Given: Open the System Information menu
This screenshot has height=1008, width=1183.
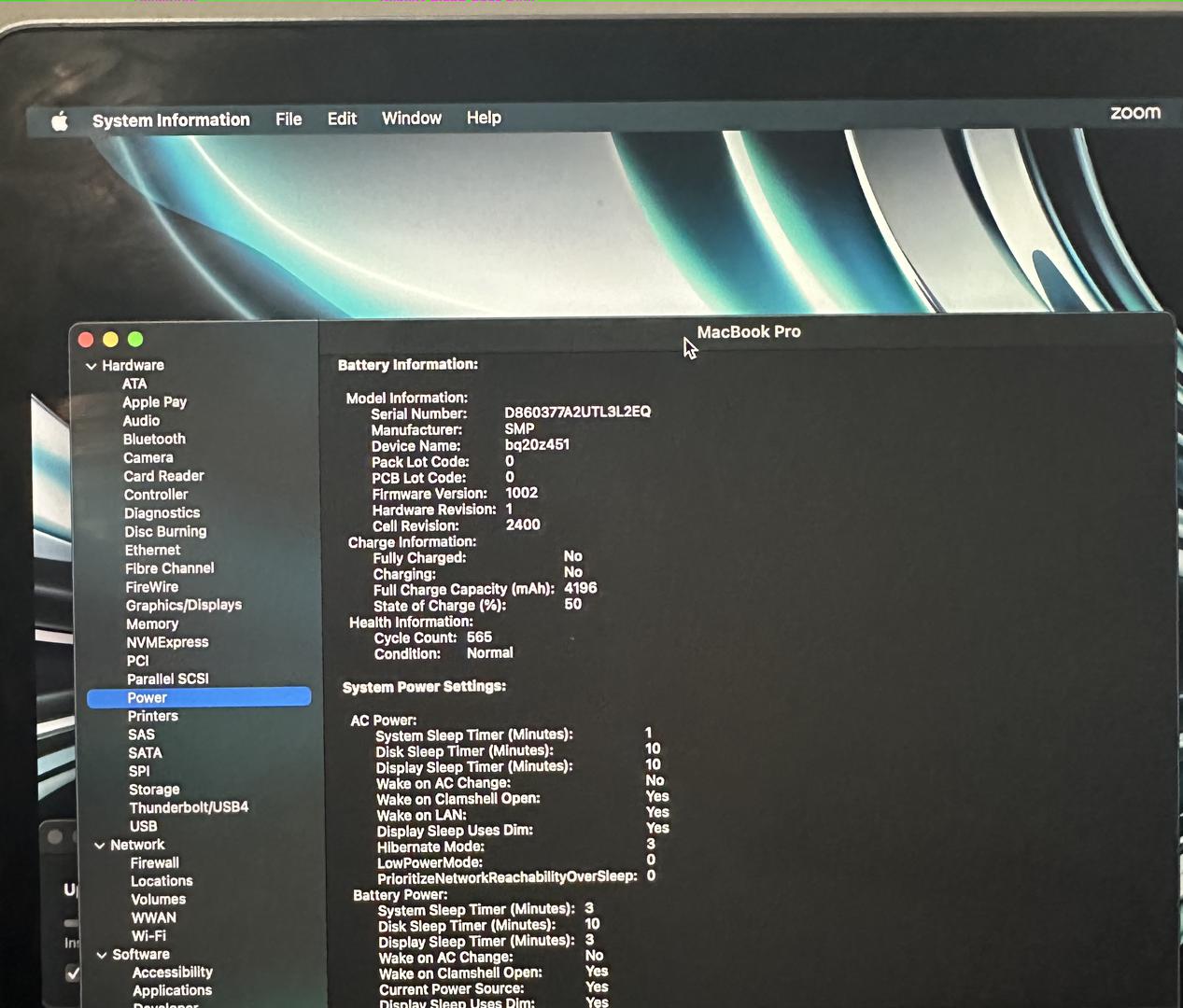Looking at the screenshot, I should (171, 119).
